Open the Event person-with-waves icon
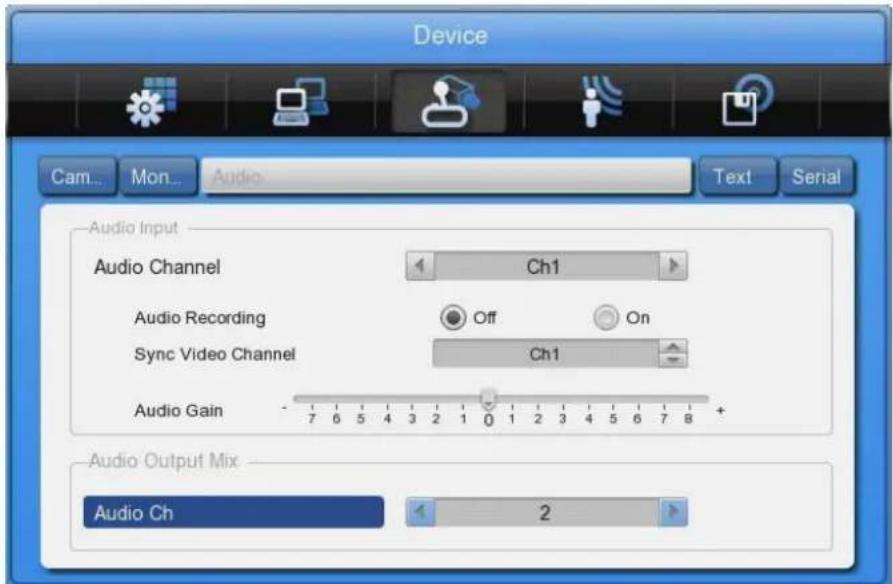The height and width of the screenshot is (584, 893). (x=601, y=101)
